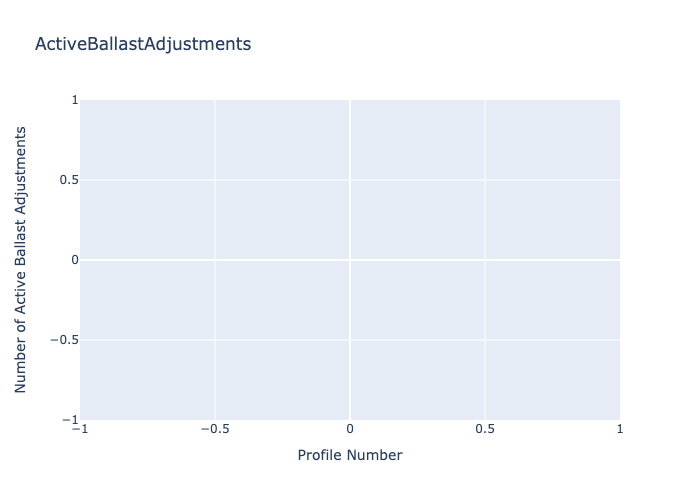The image size is (700, 500).
Task: Click gridline crossing at x −0.5, y 0.5
Action: (215, 180)
